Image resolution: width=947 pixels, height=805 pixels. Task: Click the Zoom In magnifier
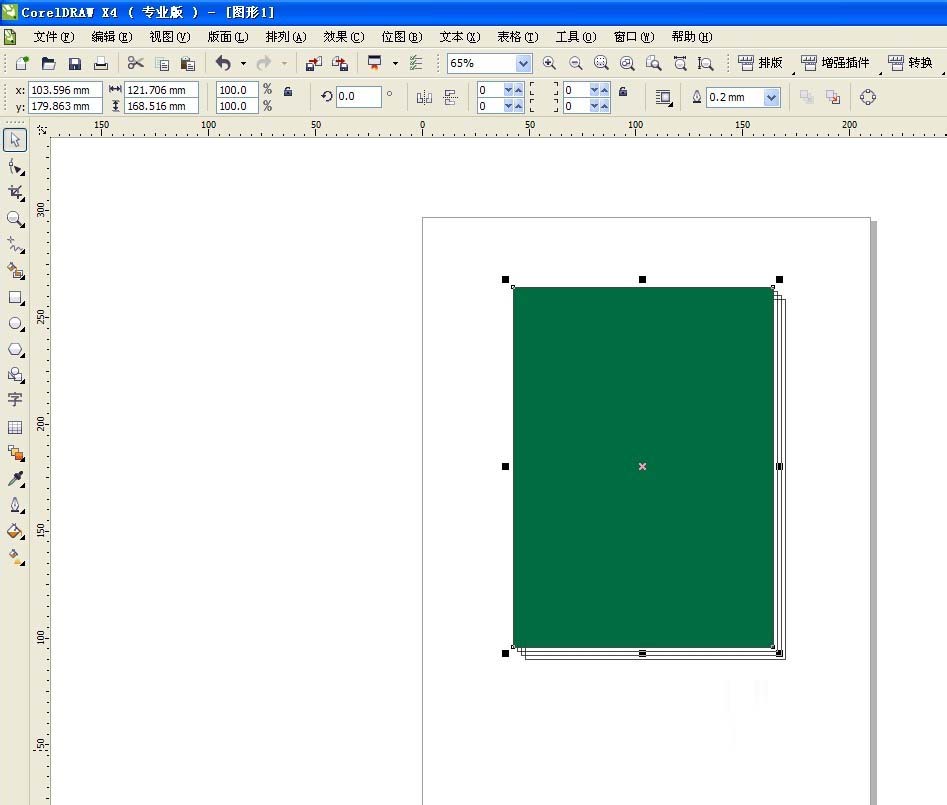pos(549,63)
